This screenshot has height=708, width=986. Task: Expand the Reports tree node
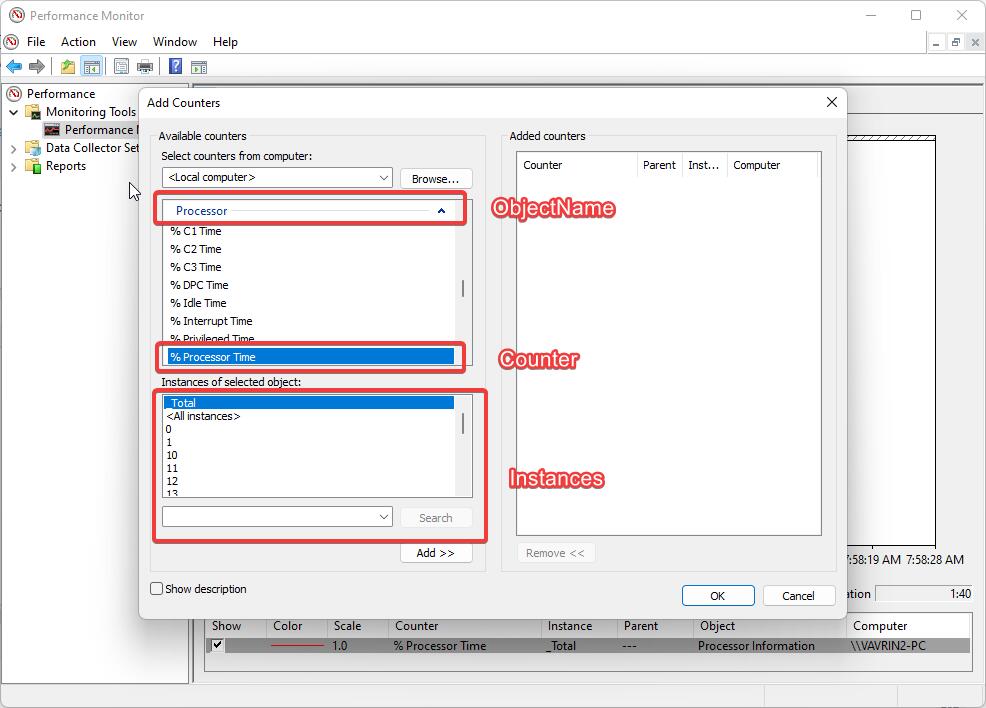click(x=14, y=166)
